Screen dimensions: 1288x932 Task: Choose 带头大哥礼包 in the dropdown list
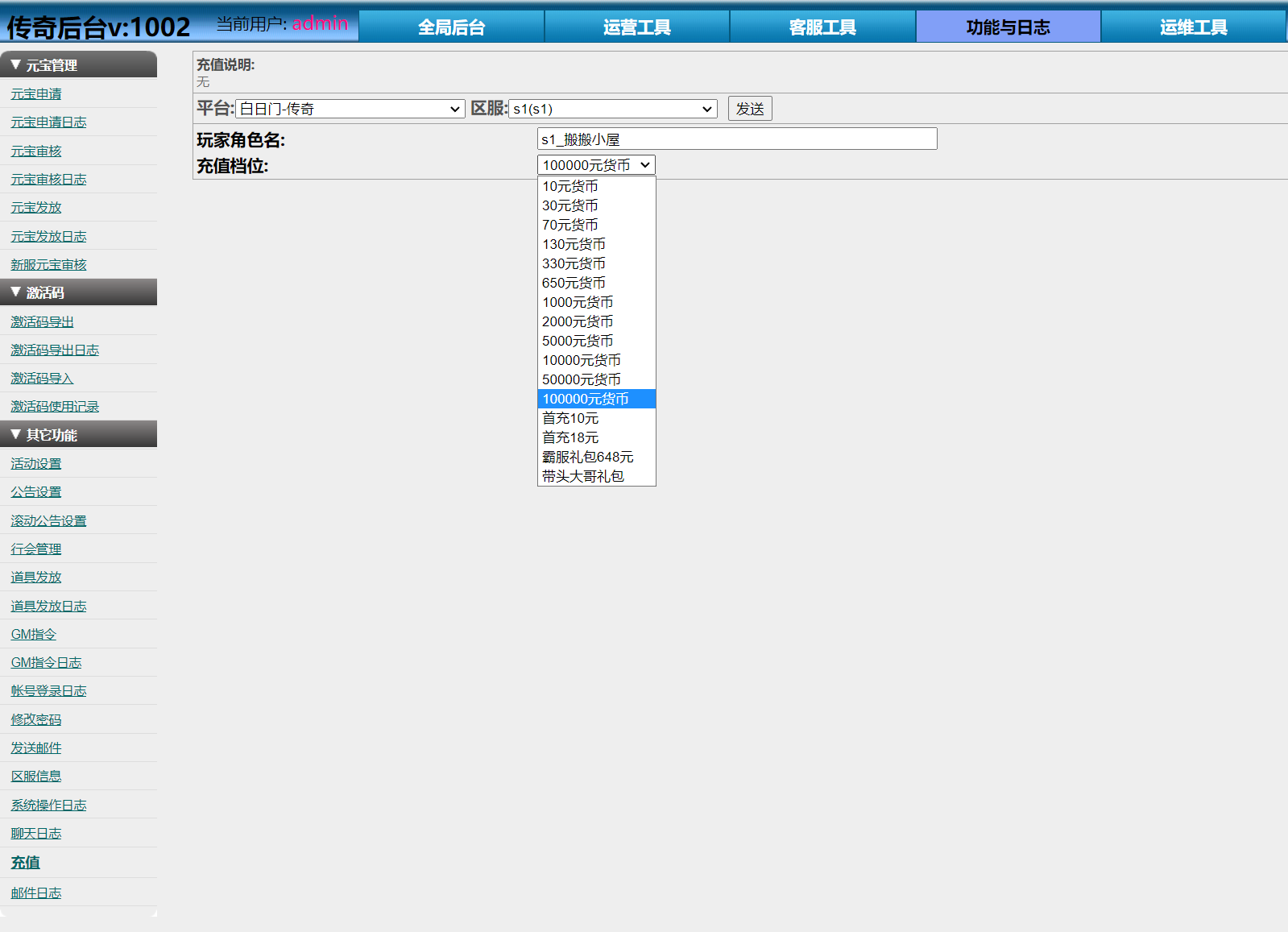(583, 476)
